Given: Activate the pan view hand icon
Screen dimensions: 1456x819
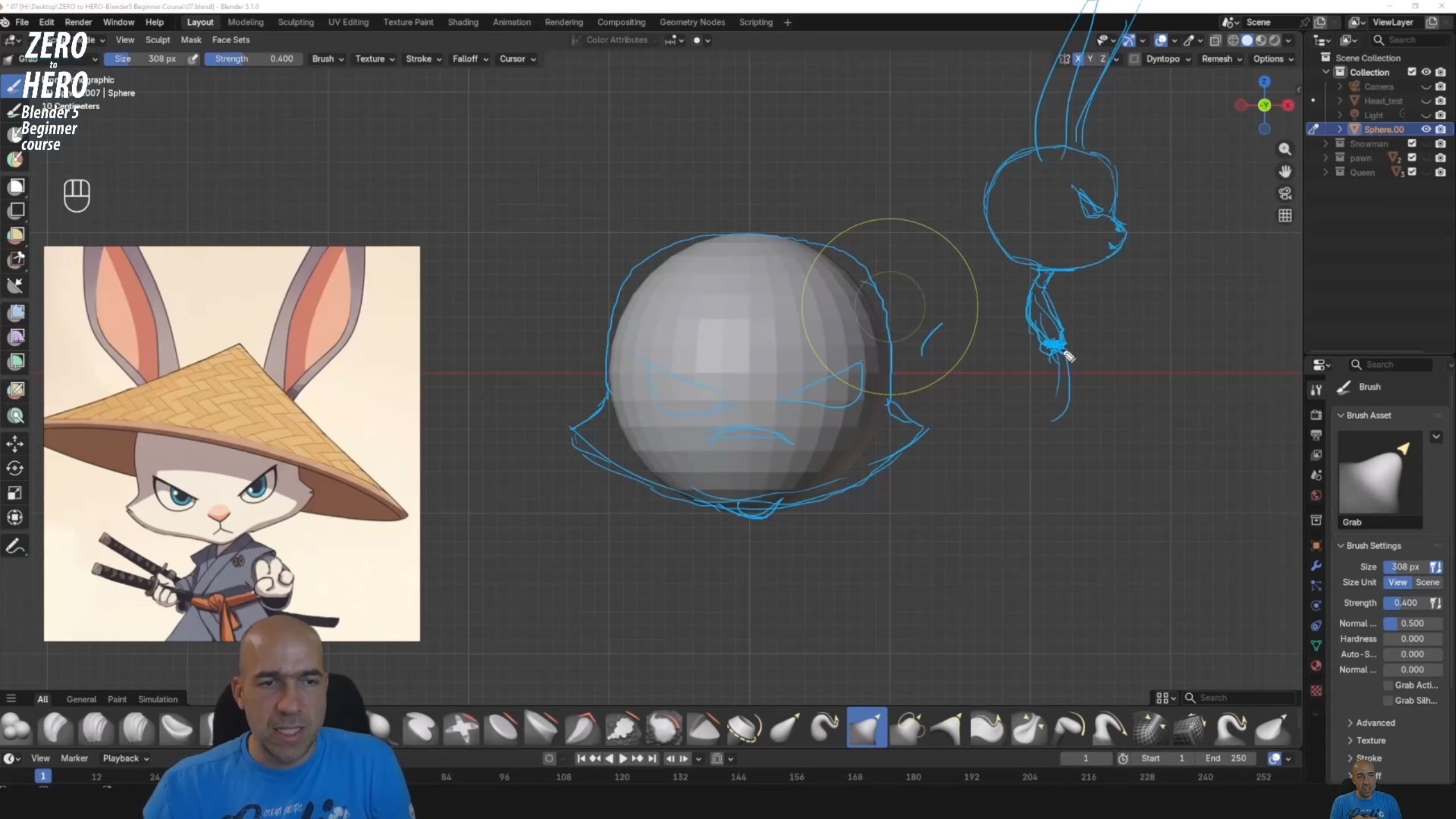Looking at the screenshot, I should click(x=1285, y=171).
